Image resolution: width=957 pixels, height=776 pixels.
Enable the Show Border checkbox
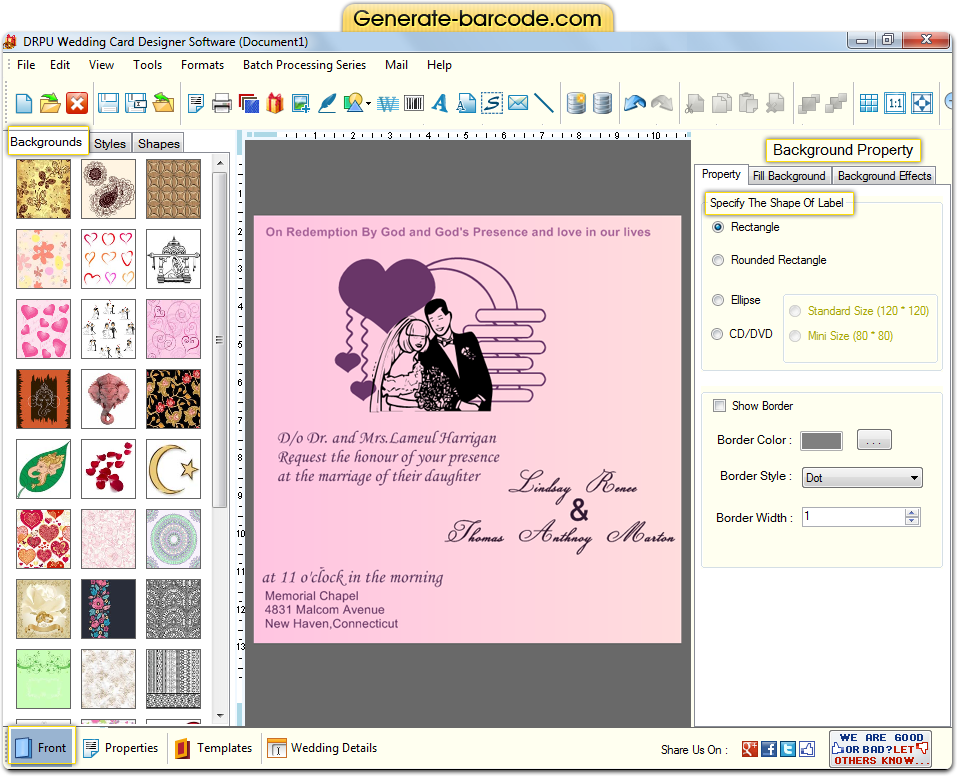coord(720,406)
